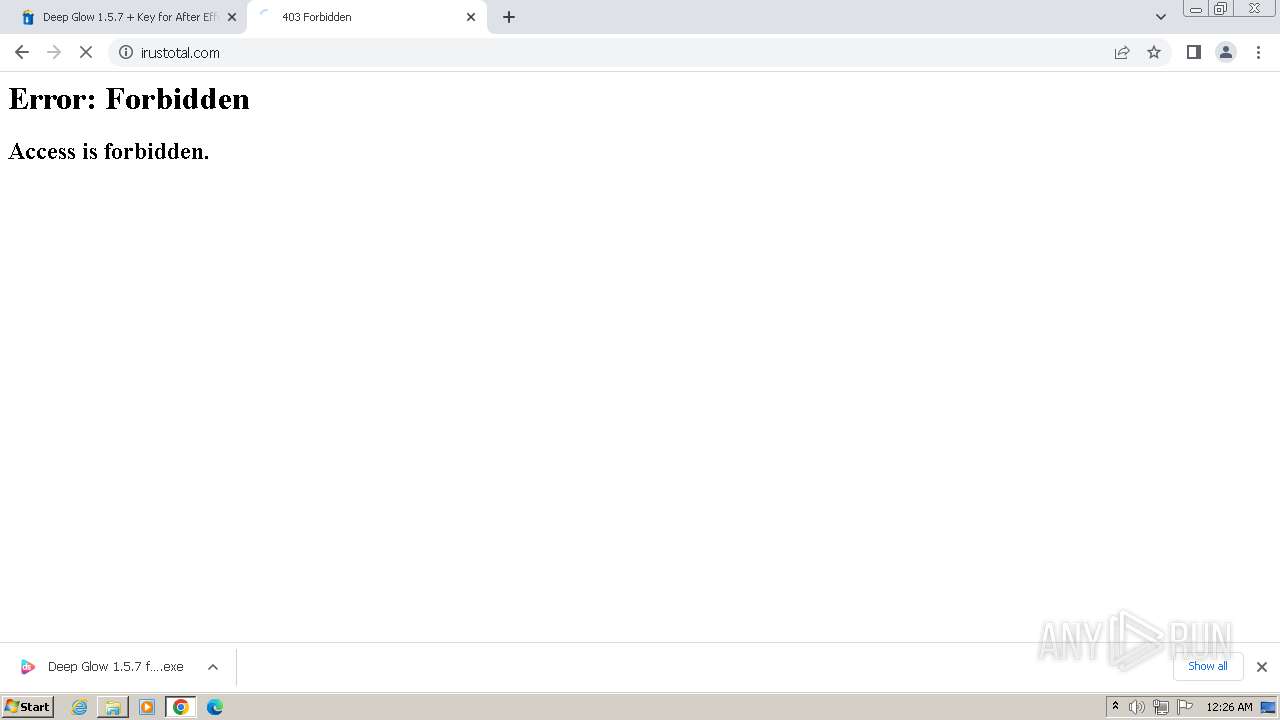Screen dimensions: 1280x720
Task: Click Show Desktop icon in tray
Action: pyautogui.click(x=1268, y=707)
